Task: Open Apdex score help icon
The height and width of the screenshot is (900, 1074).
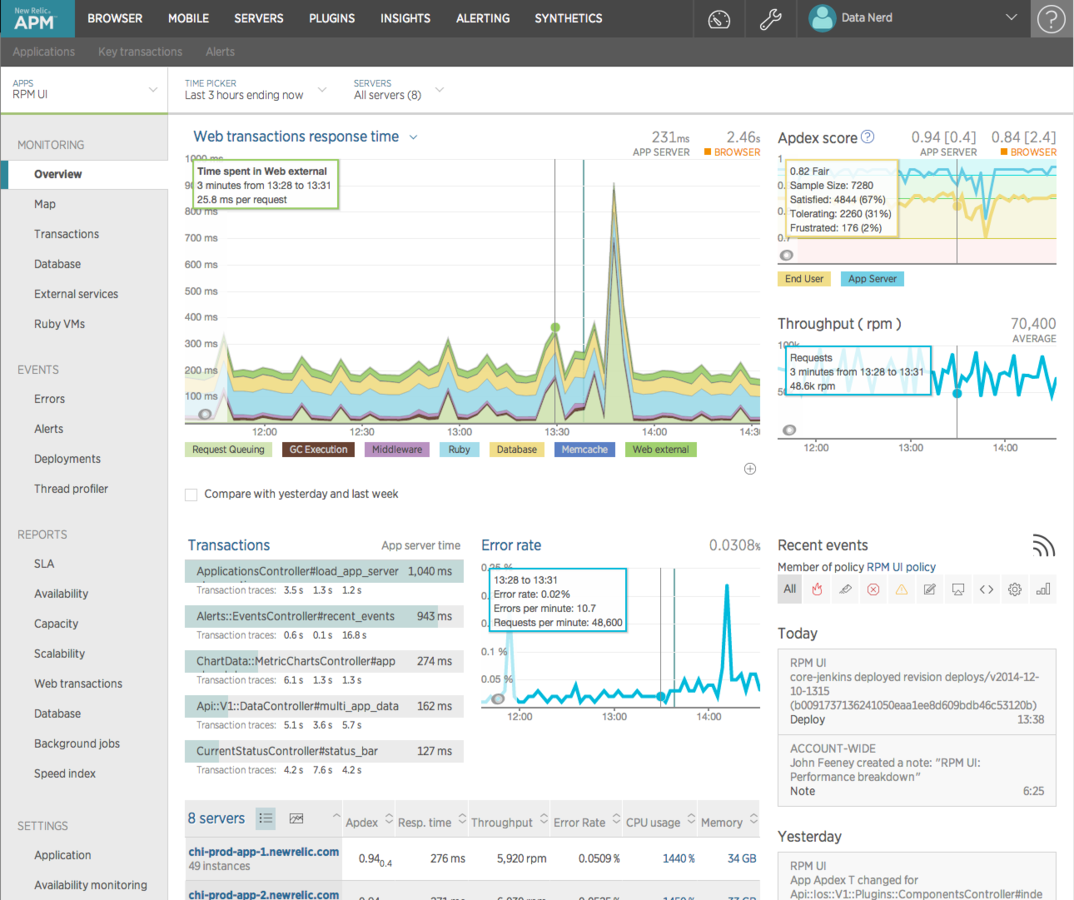Action: 867,136
